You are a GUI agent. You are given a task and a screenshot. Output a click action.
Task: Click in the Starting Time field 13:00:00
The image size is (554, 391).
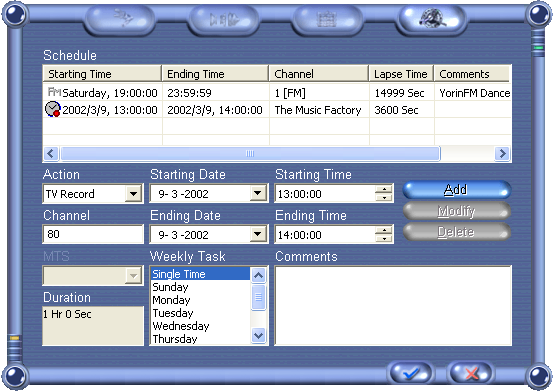pyautogui.click(x=325, y=194)
